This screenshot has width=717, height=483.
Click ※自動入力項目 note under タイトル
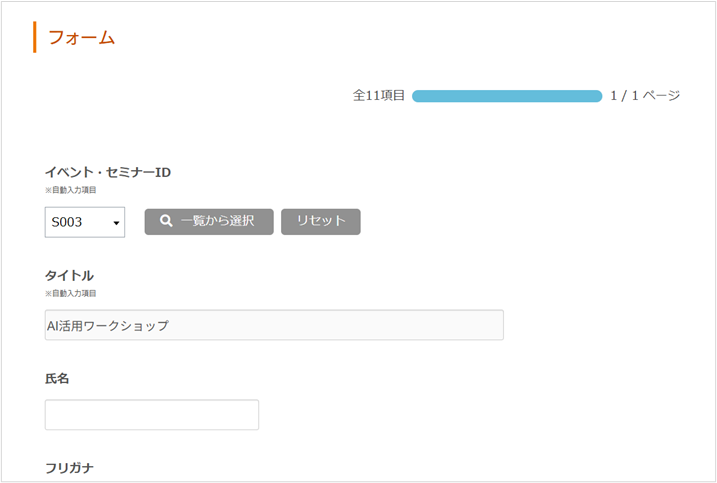click(71, 293)
